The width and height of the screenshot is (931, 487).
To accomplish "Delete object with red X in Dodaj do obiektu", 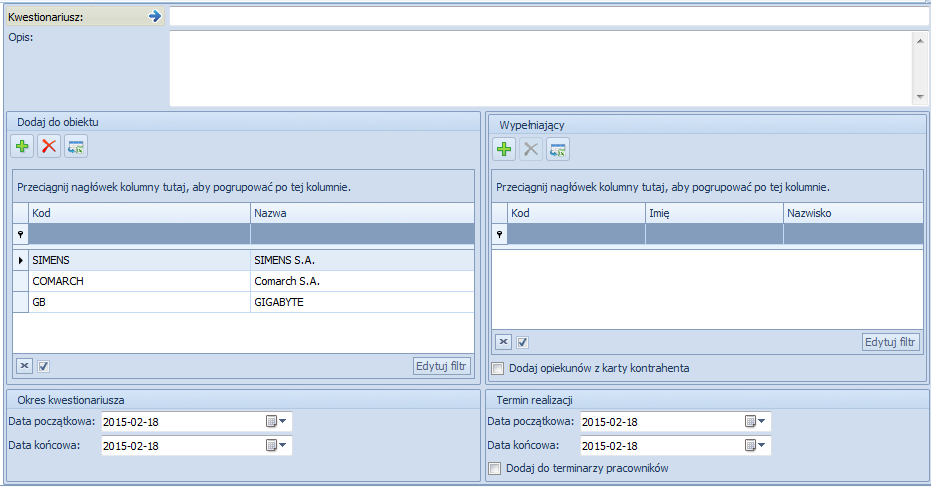I will pos(49,146).
